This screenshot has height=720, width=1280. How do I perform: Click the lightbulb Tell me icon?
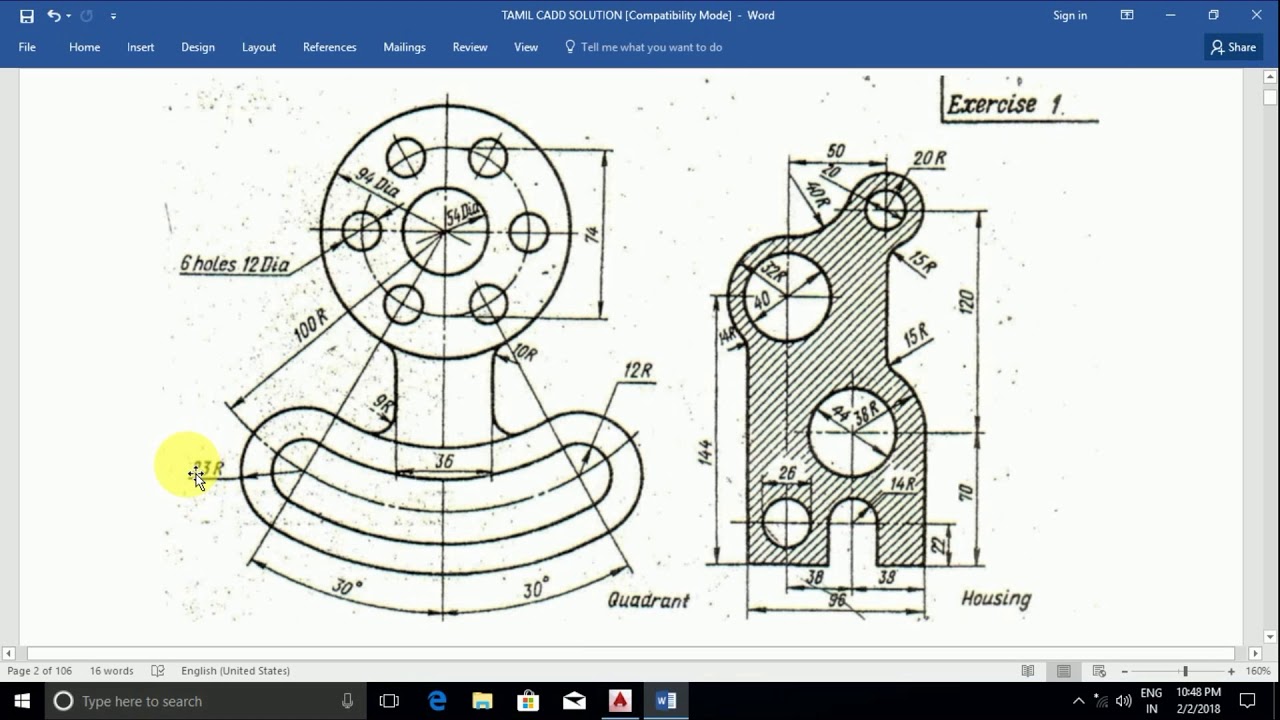point(570,46)
